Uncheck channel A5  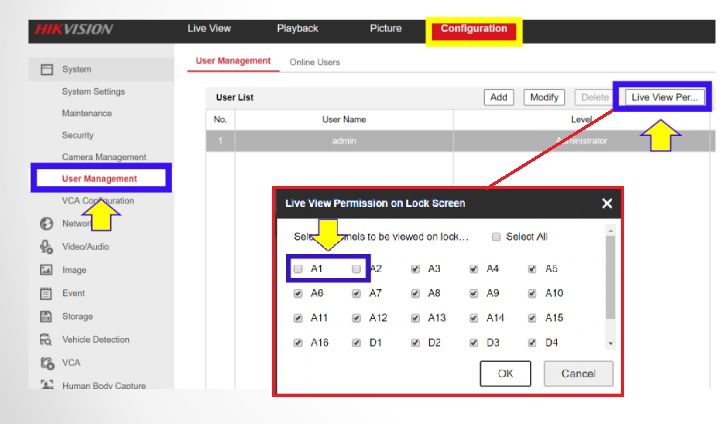point(532,269)
